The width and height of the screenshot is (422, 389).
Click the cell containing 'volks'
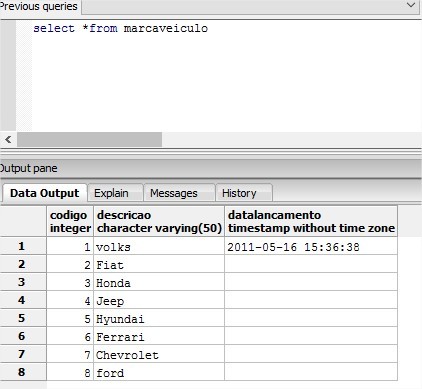(x=159, y=247)
